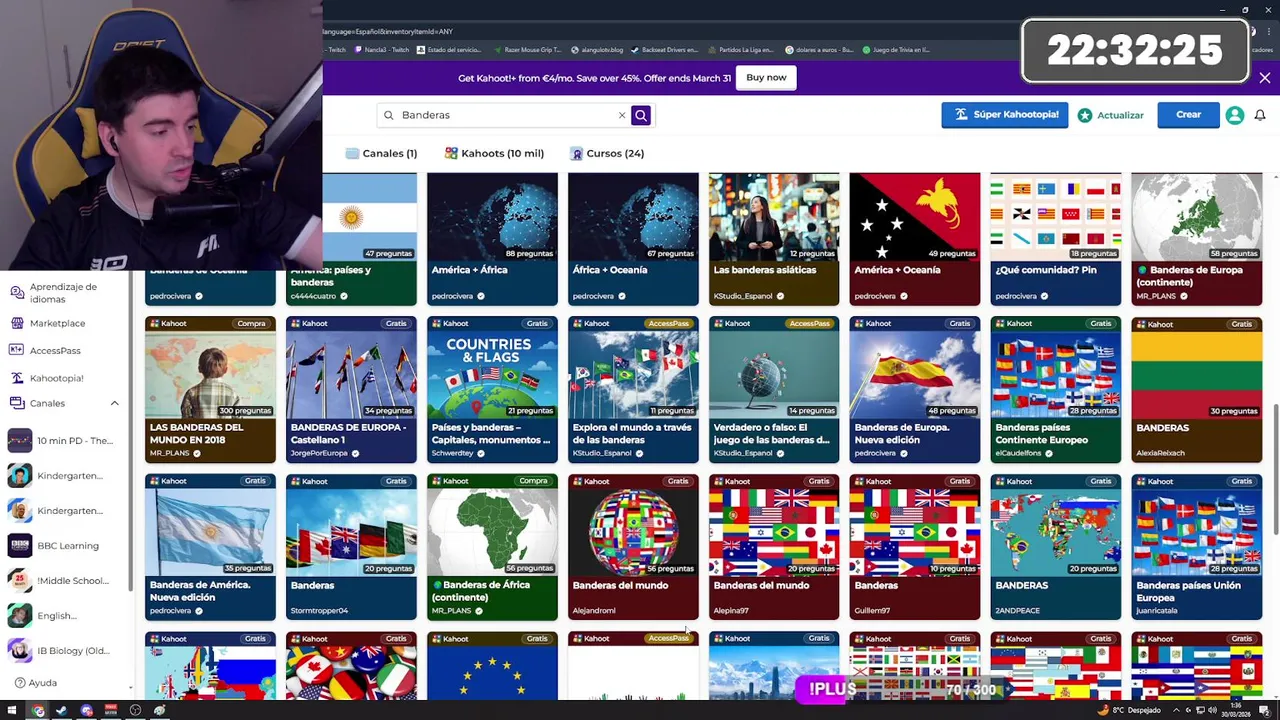Screen dimensions: 1280x720
Task: Open América + Oceanía kahoot card
Action: (x=915, y=240)
